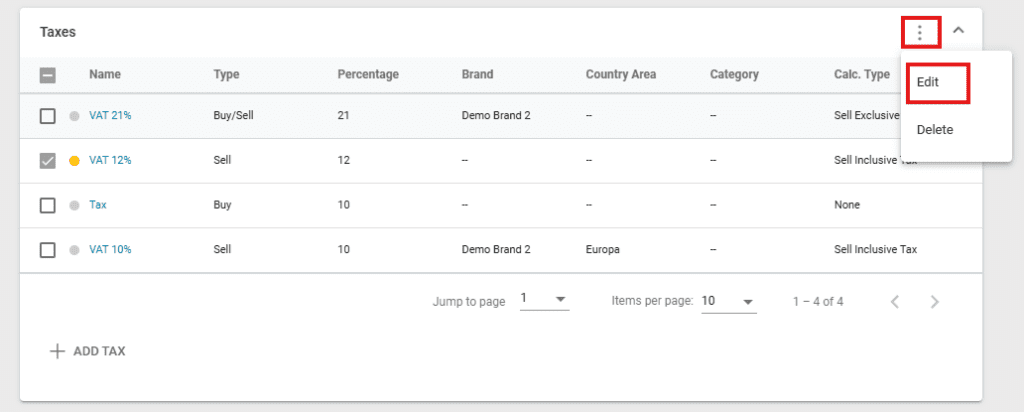The image size is (1024, 412).
Task: Click the Percentage column header
Action: tap(368, 74)
